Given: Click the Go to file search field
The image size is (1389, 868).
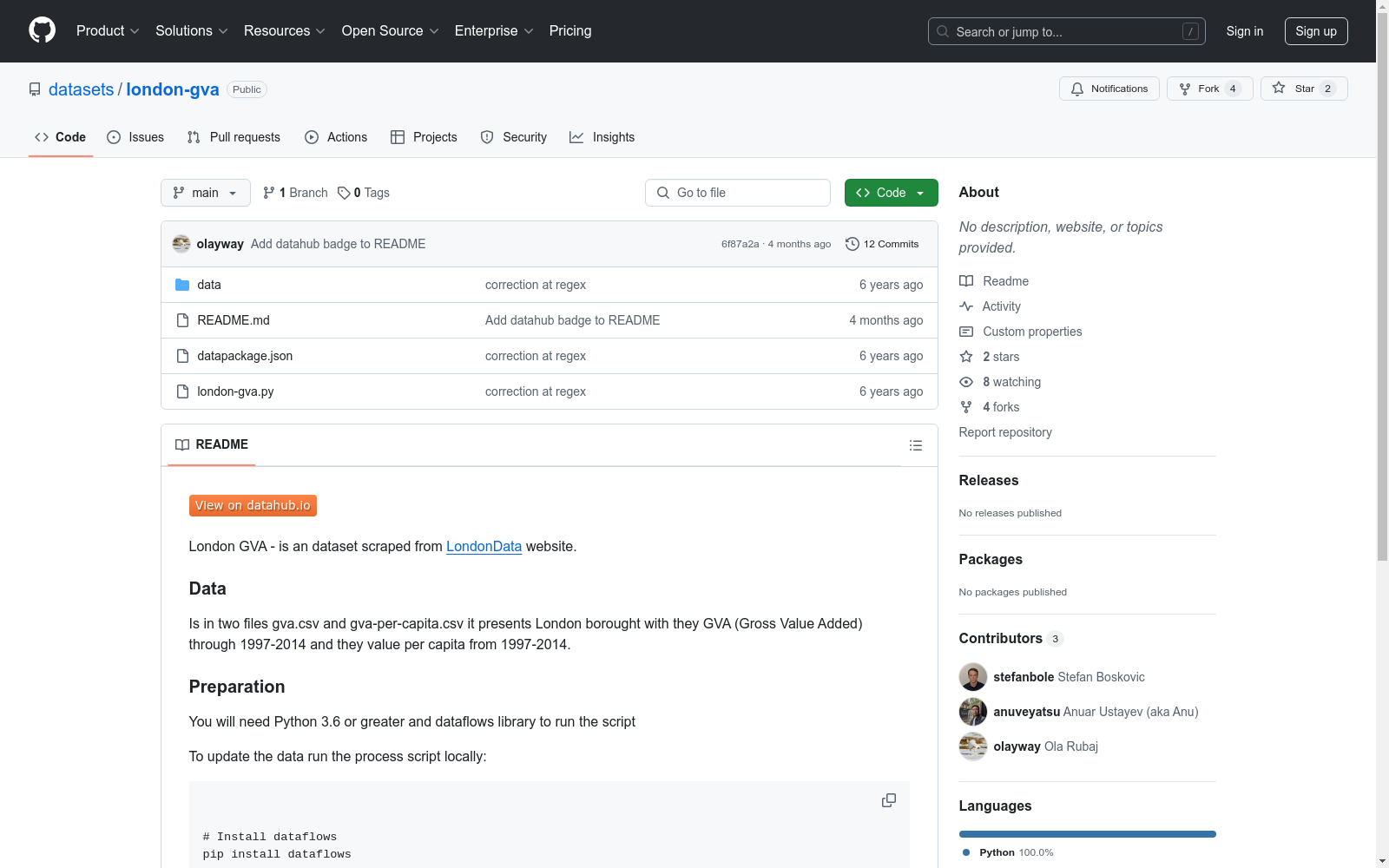Looking at the screenshot, I should (738, 193).
